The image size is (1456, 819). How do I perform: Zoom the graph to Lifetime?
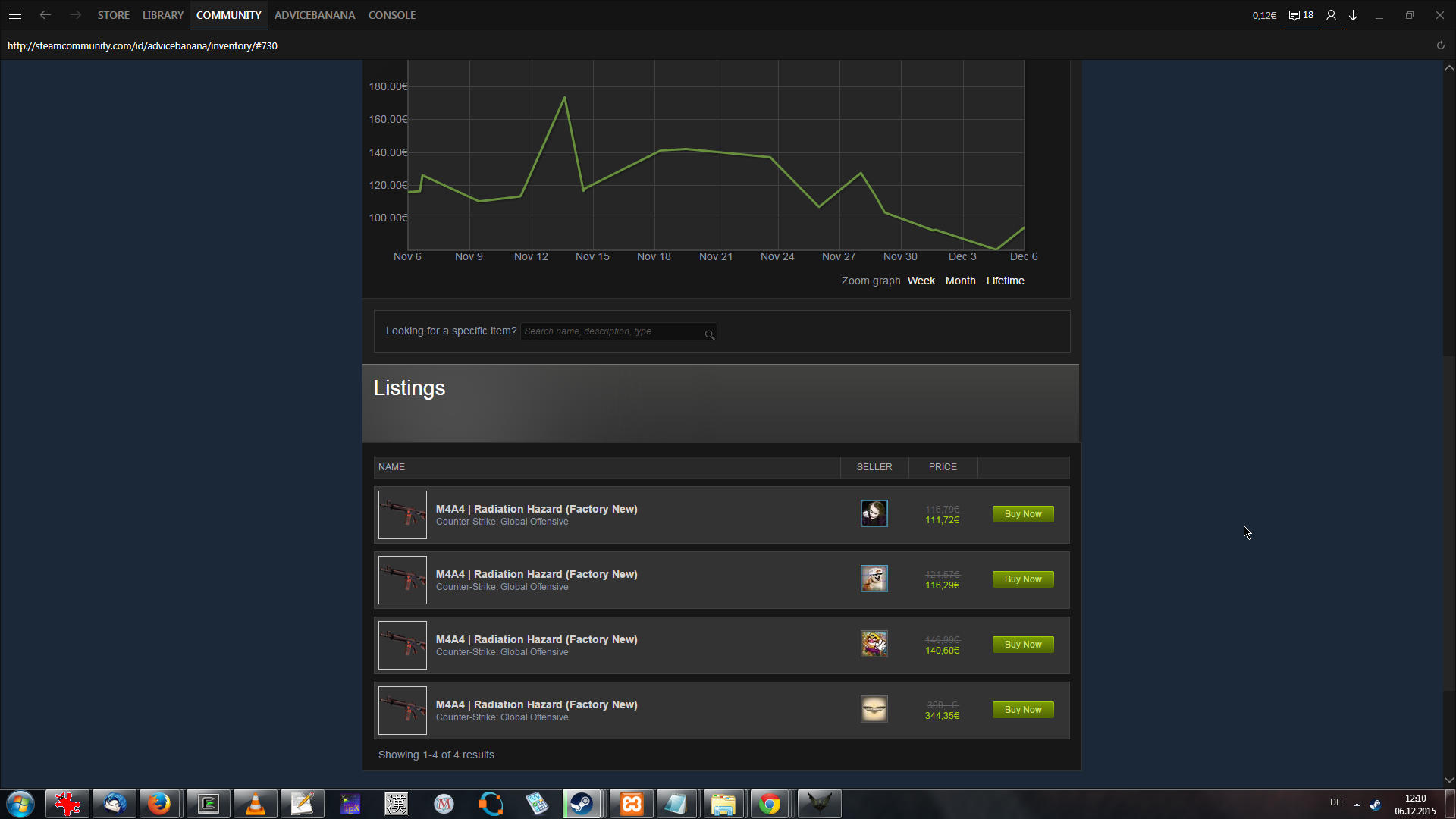(x=1005, y=281)
